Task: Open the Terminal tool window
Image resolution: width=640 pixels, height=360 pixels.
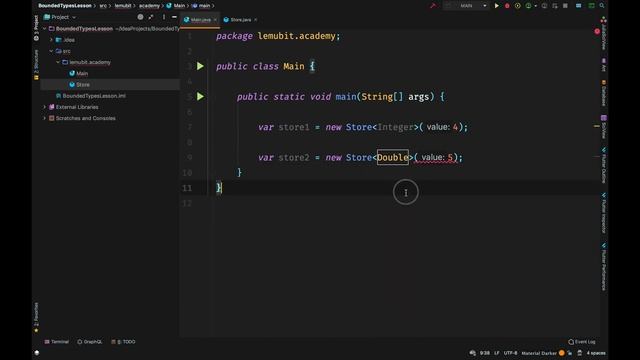Action: pyautogui.click(x=57, y=342)
